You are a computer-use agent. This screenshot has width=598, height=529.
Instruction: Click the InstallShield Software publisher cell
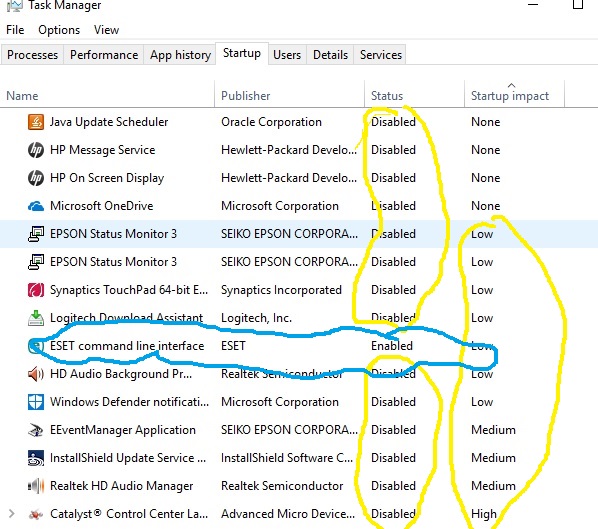[287, 458]
